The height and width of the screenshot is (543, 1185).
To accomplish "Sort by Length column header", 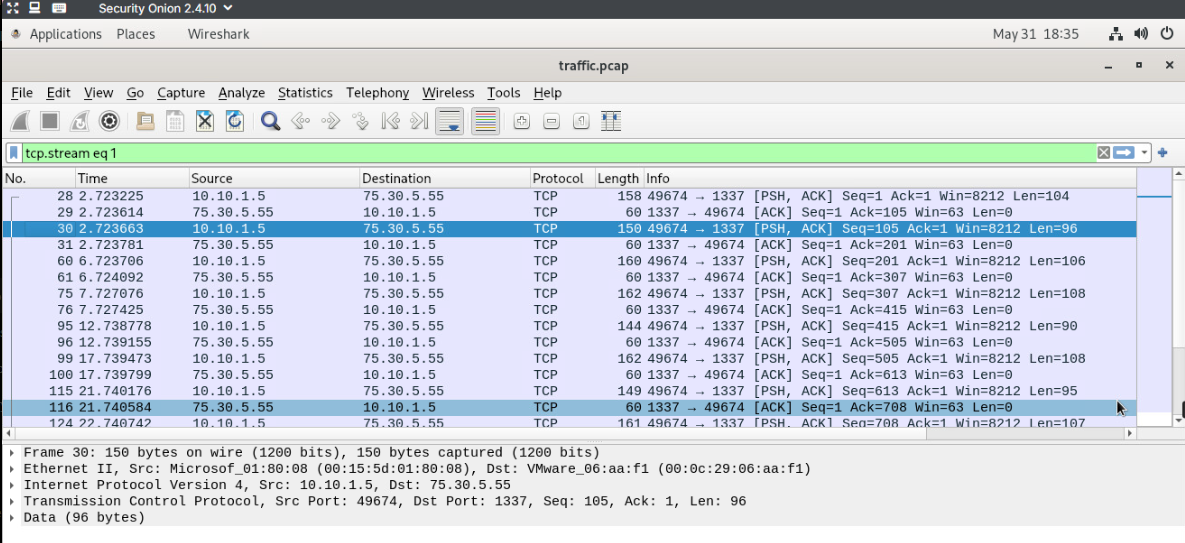I will pyautogui.click(x=619, y=178).
